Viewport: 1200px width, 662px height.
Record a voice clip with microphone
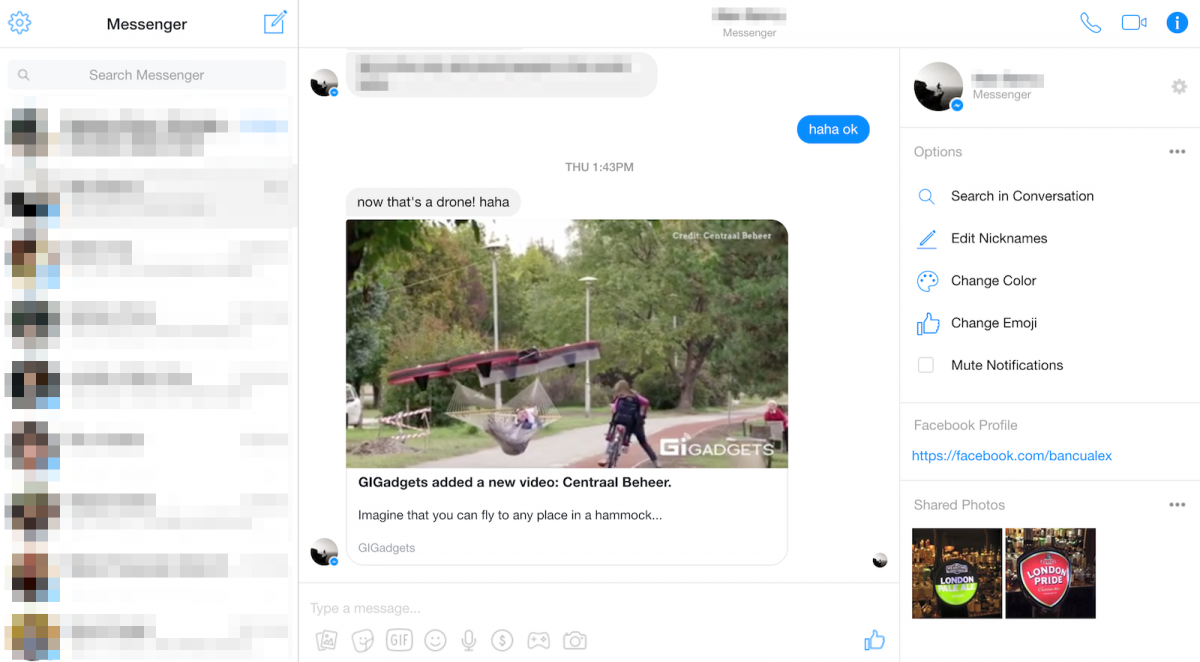(x=468, y=640)
